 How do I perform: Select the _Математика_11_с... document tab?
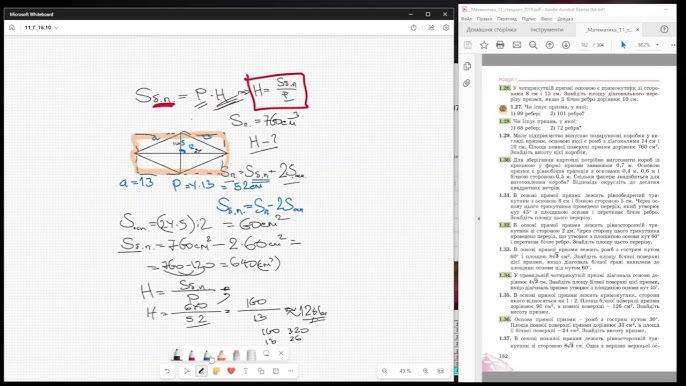click(609, 30)
